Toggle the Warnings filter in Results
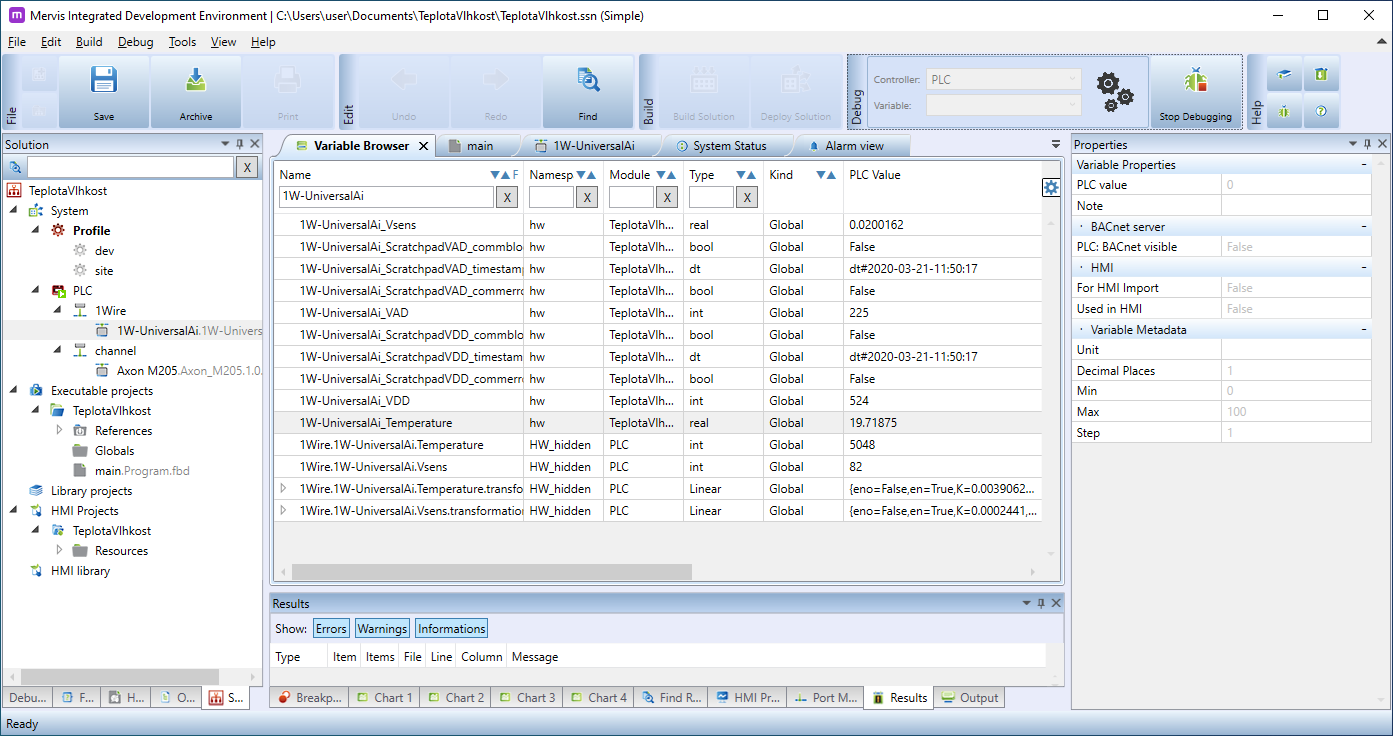This screenshot has height=736, width=1393. coord(382,629)
